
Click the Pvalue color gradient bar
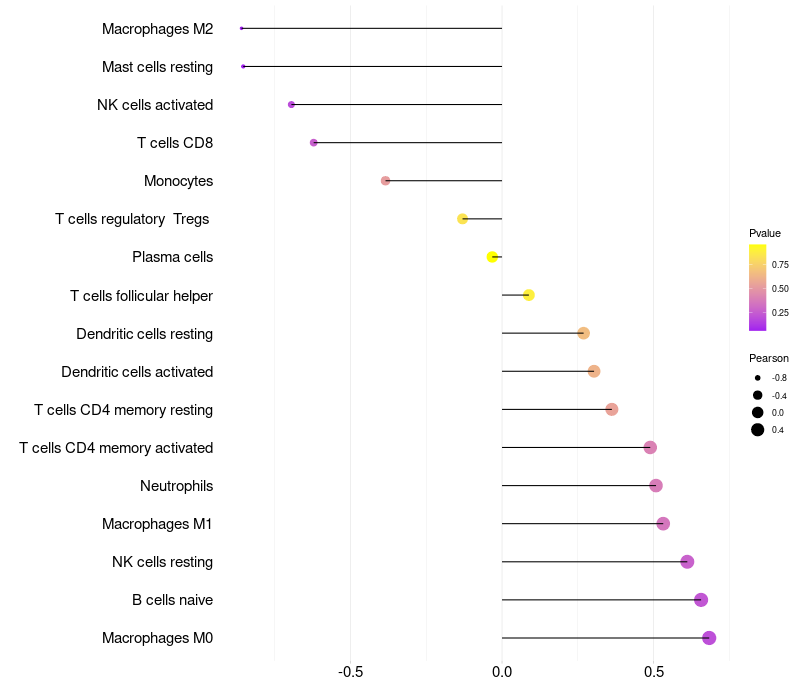758,287
